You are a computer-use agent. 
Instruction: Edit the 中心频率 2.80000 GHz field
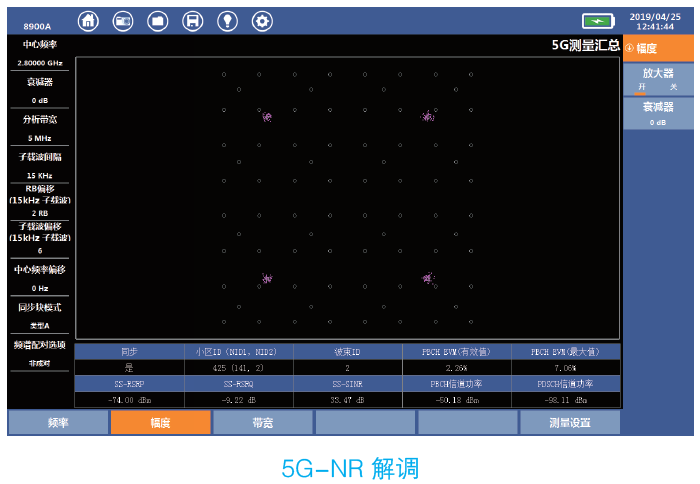click(x=40, y=53)
